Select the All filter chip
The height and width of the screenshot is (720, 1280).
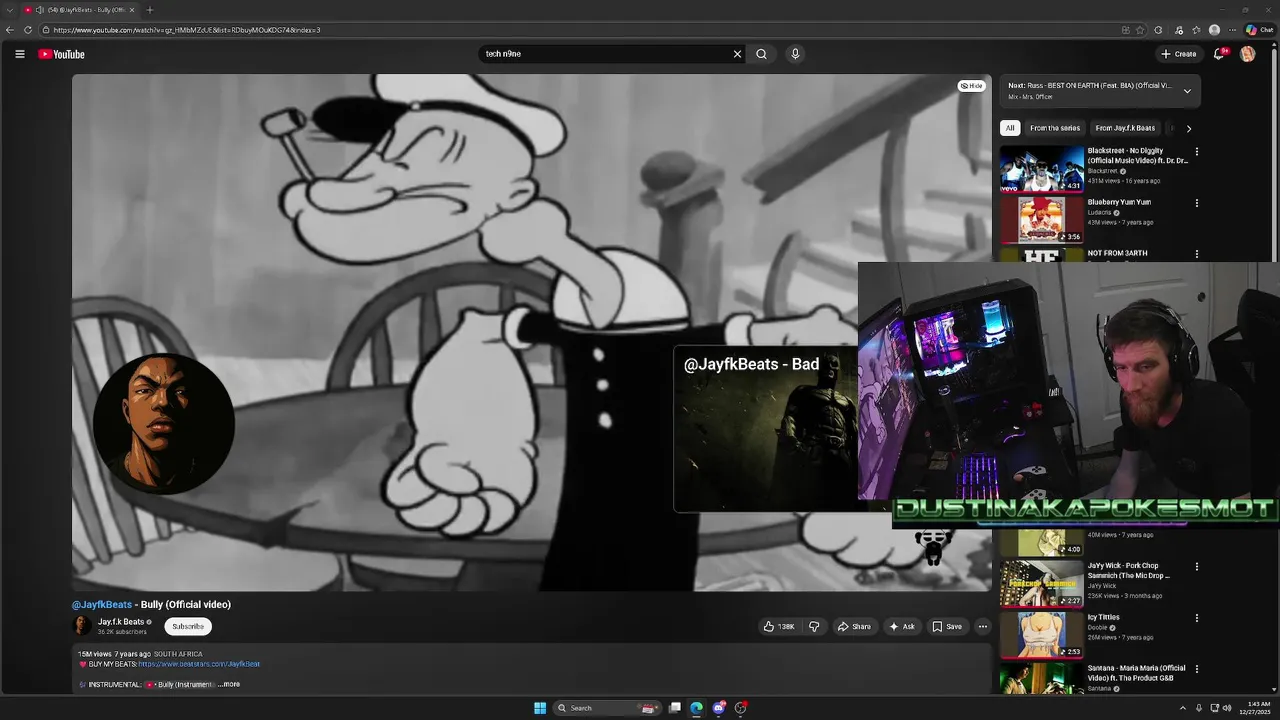click(1010, 128)
